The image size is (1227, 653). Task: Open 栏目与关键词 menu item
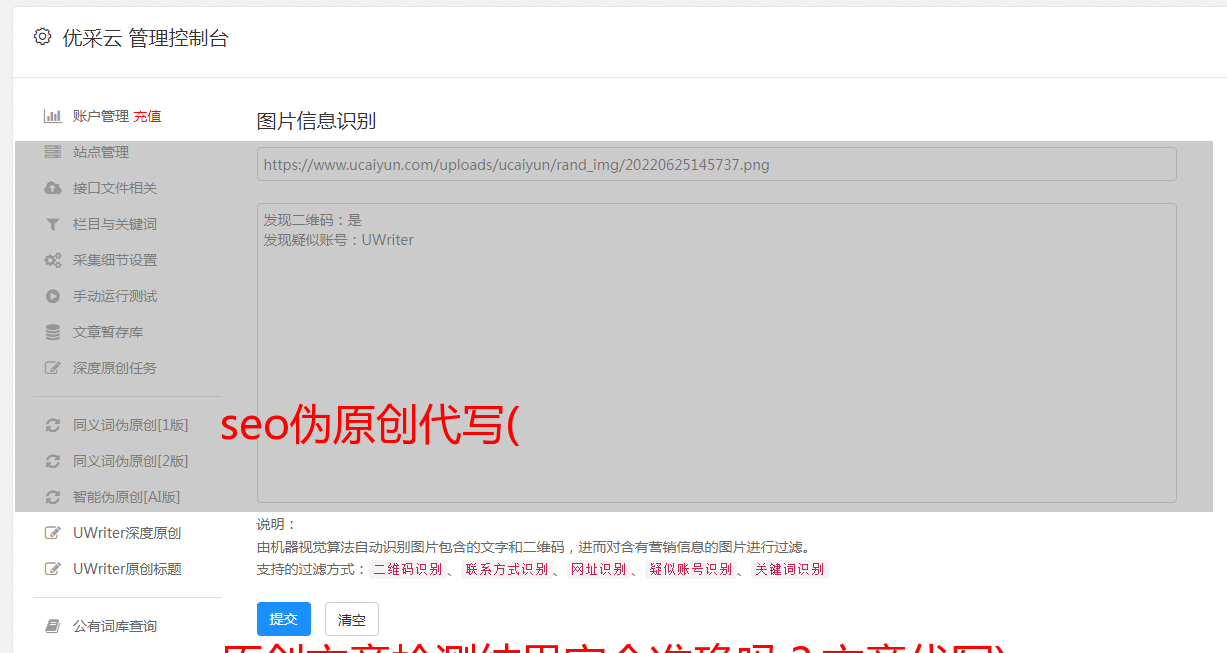point(115,224)
